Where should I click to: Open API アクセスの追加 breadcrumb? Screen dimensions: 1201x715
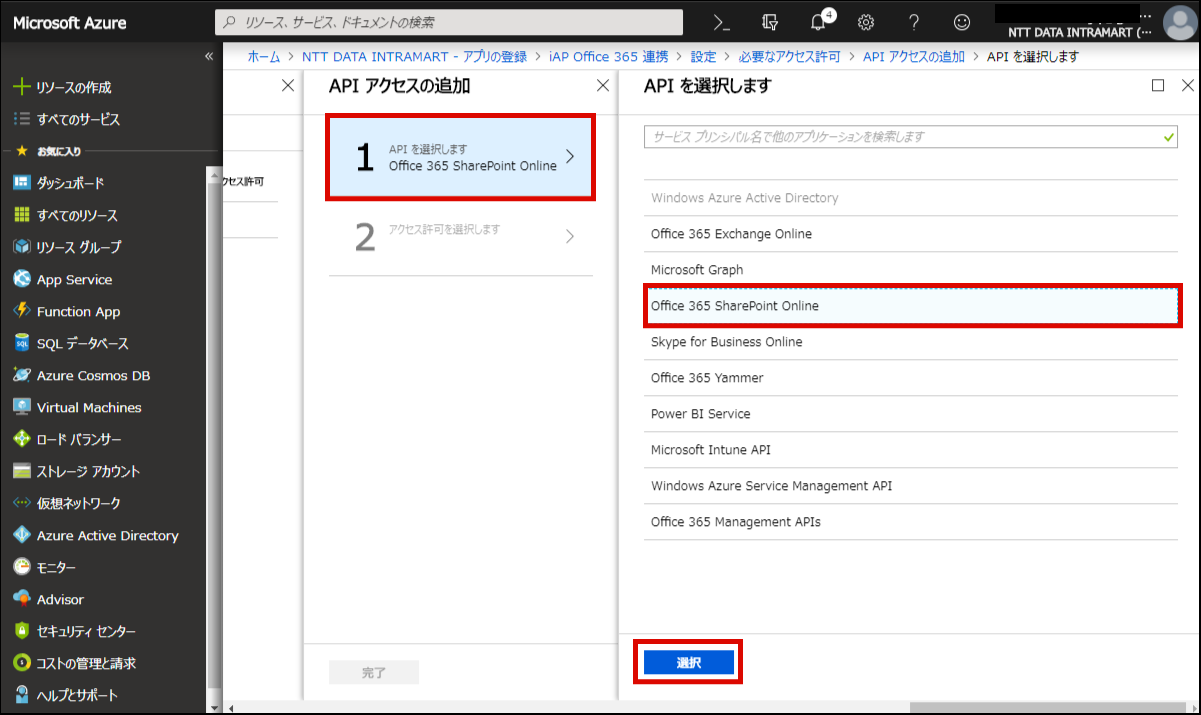pos(914,57)
